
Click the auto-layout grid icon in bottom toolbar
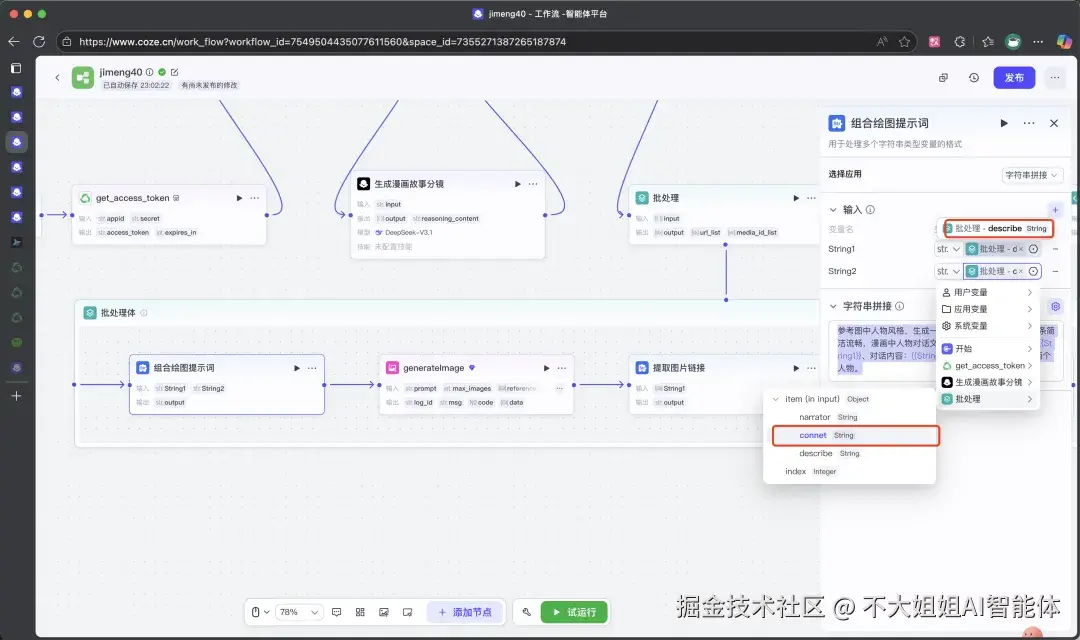360,612
